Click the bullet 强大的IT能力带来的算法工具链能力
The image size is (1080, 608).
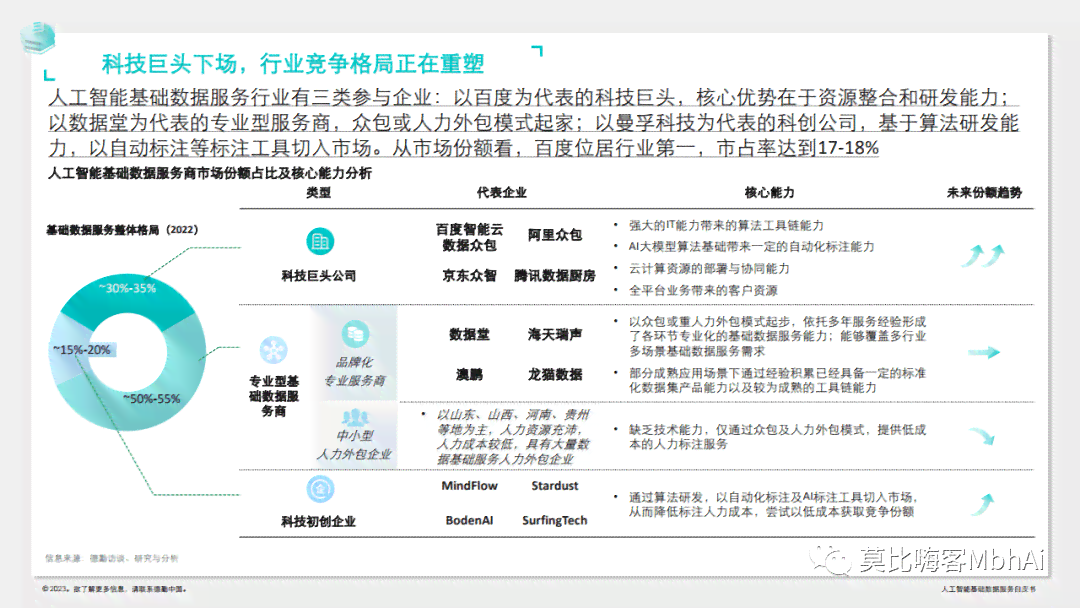[x=725, y=225]
